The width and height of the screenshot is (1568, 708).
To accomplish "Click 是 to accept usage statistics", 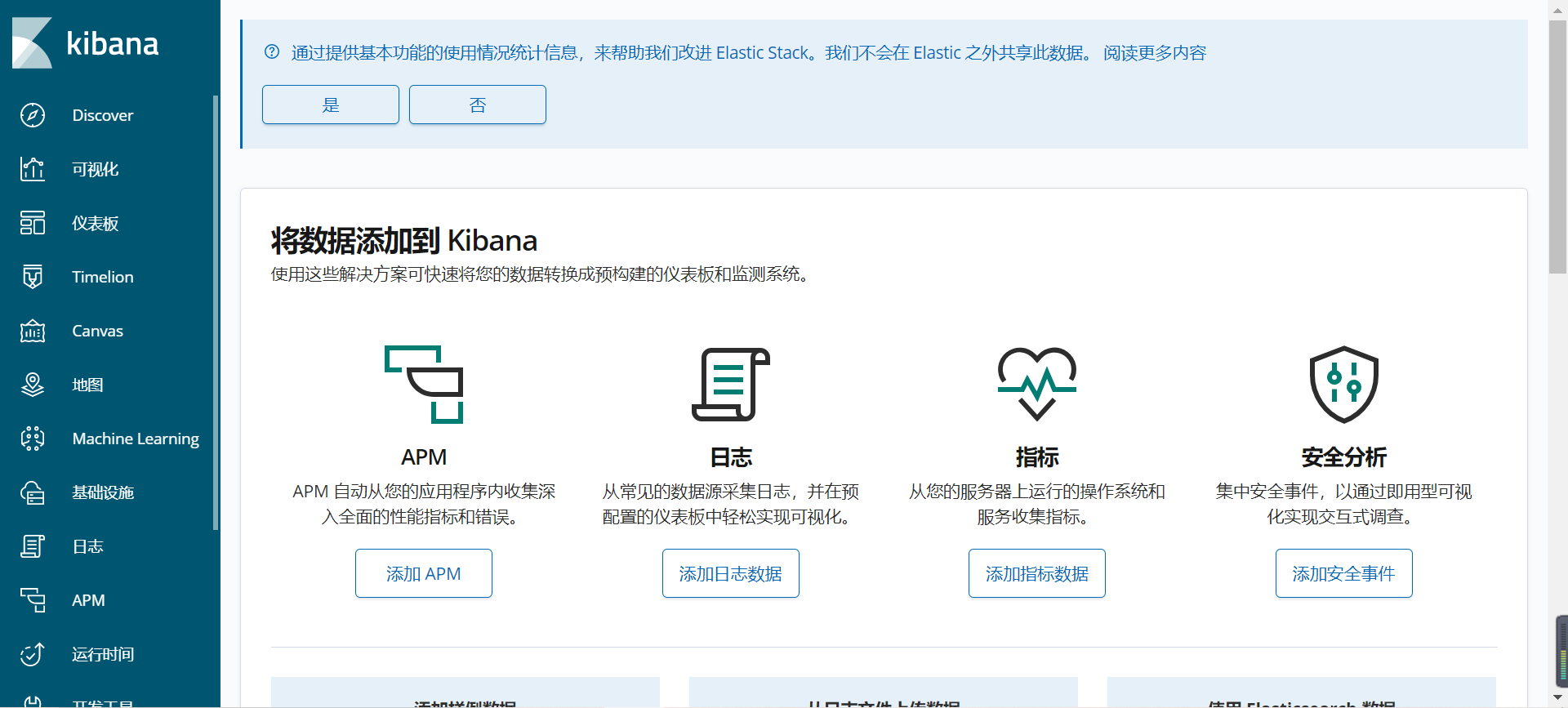I will point(331,105).
